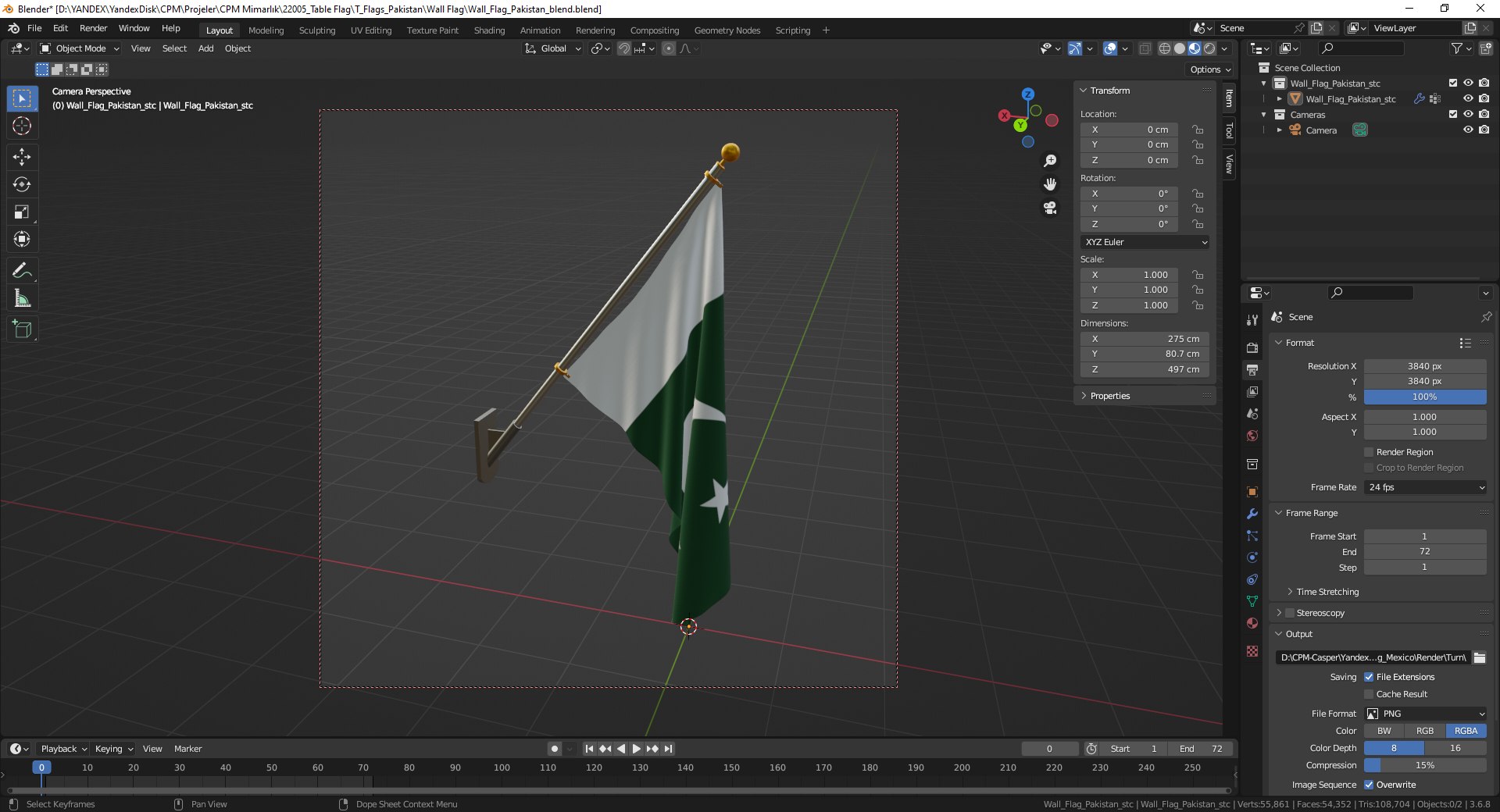This screenshot has width=1500, height=812.
Task: Uncheck File Extensions checkbox
Action: coord(1369,677)
